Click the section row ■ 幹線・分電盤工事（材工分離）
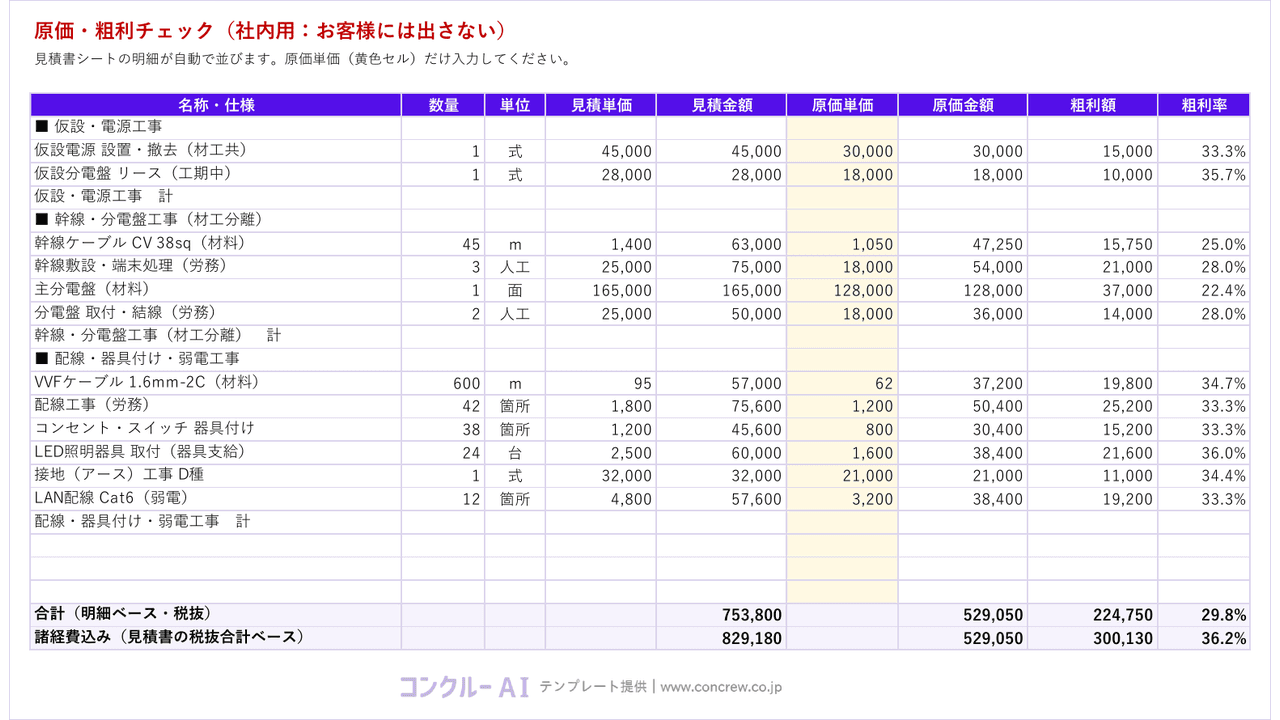 click(x=640, y=221)
